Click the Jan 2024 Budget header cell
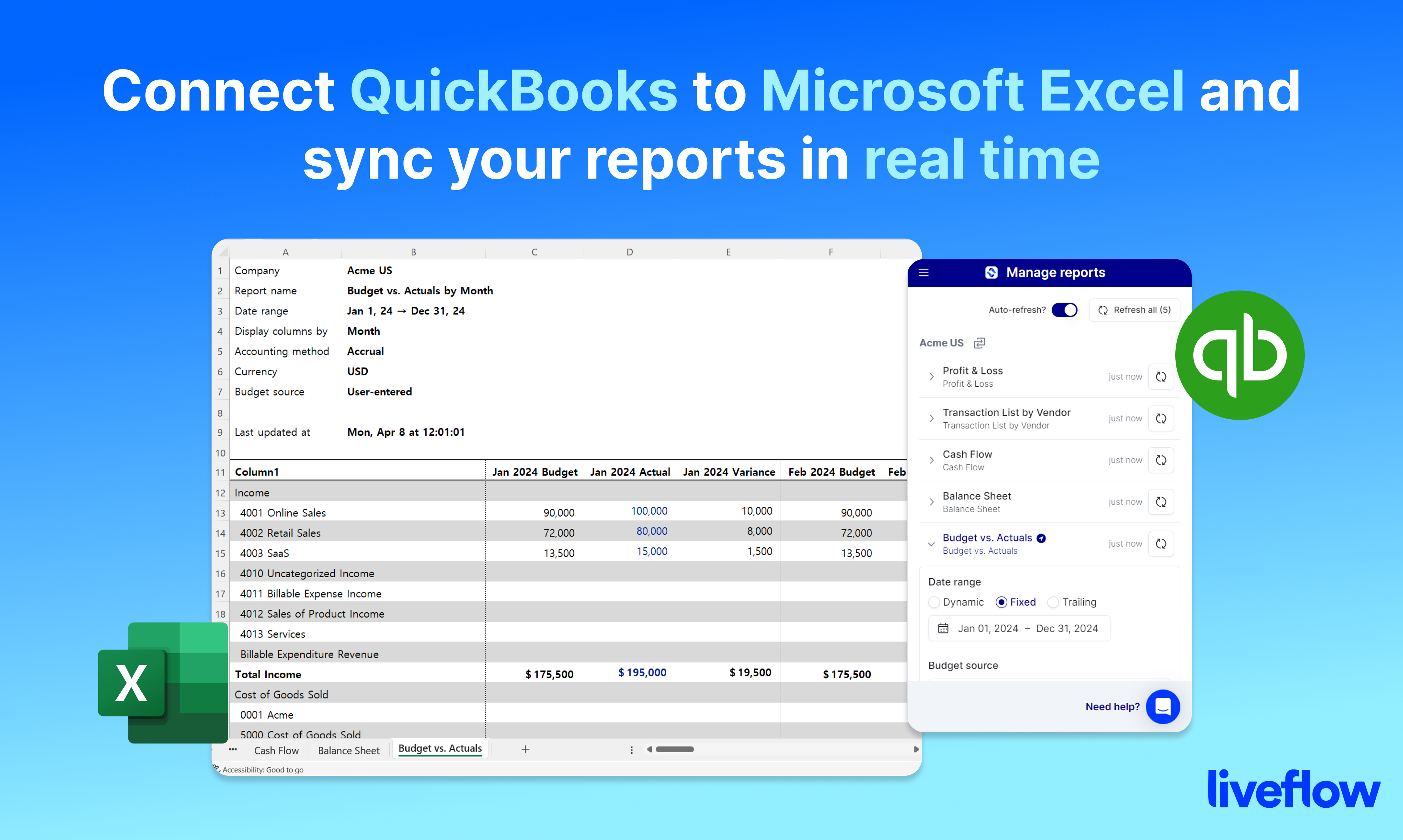Image resolution: width=1403 pixels, height=840 pixels. click(x=535, y=472)
